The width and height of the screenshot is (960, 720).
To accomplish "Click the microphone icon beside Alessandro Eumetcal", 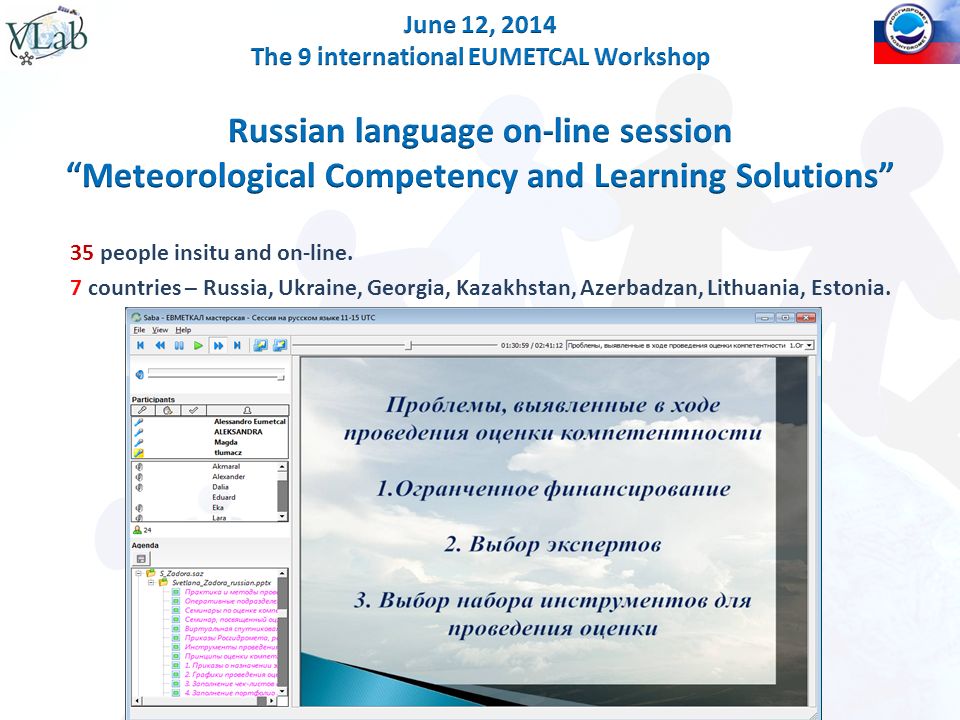I will (139, 421).
